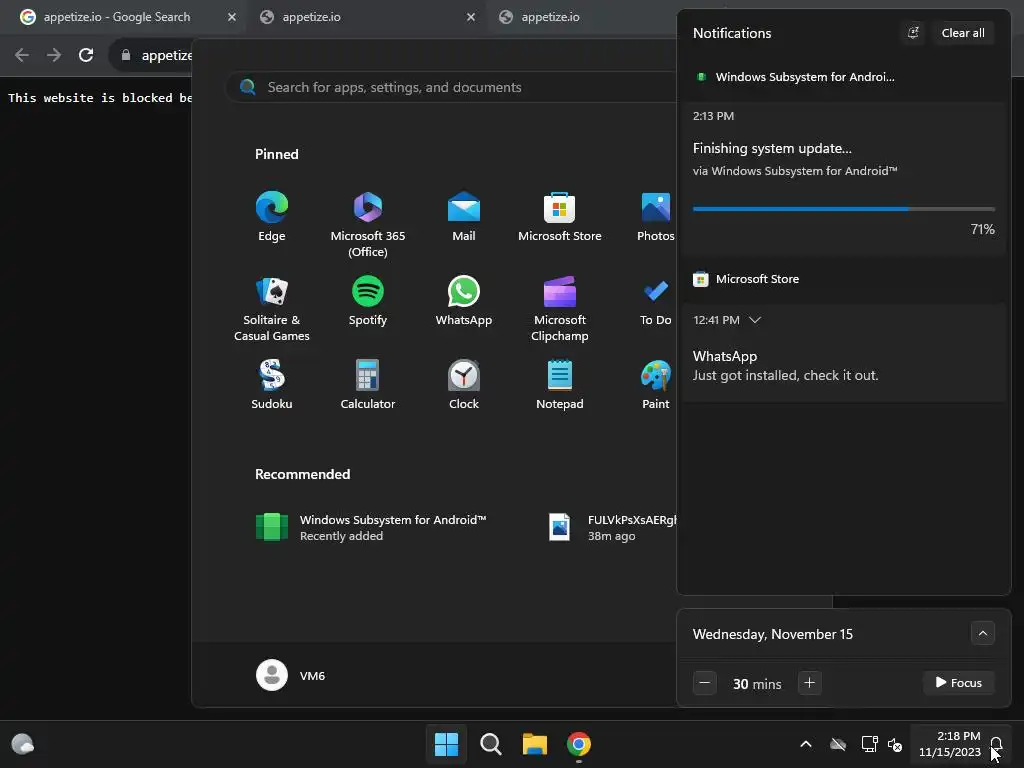The width and height of the screenshot is (1024, 768).
Task: Open the Photos app icon
Action: click(656, 217)
